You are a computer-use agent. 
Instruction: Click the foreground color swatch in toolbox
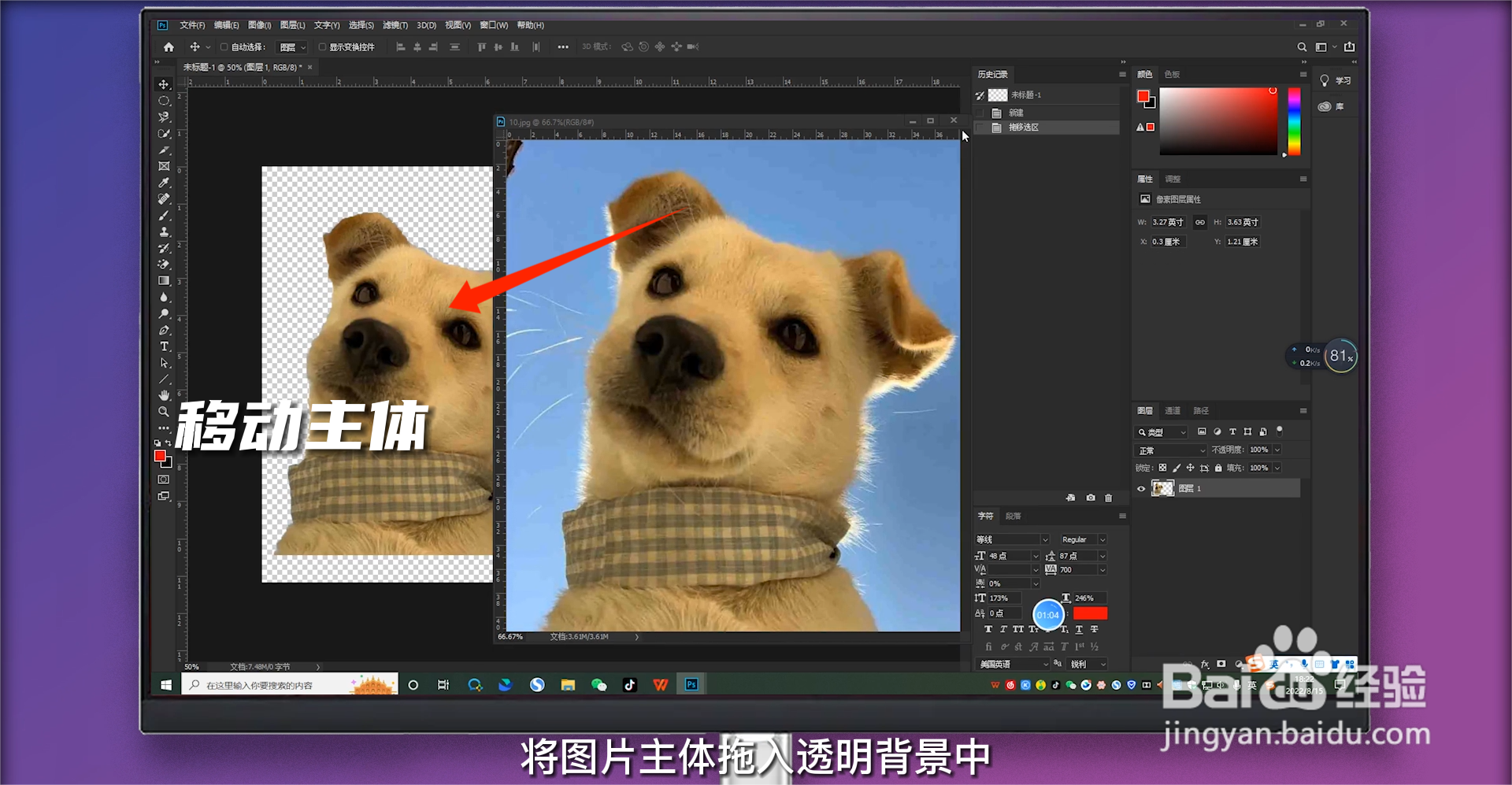160,456
